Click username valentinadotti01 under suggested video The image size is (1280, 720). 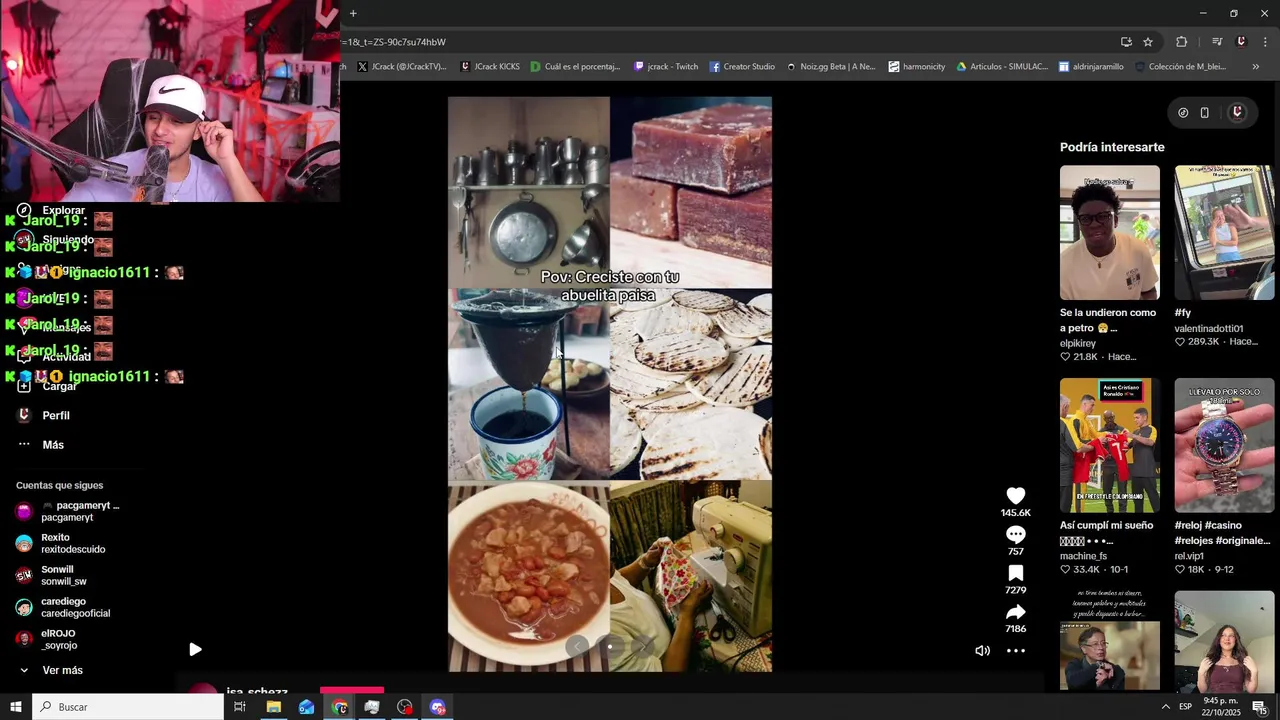pos(1209,328)
